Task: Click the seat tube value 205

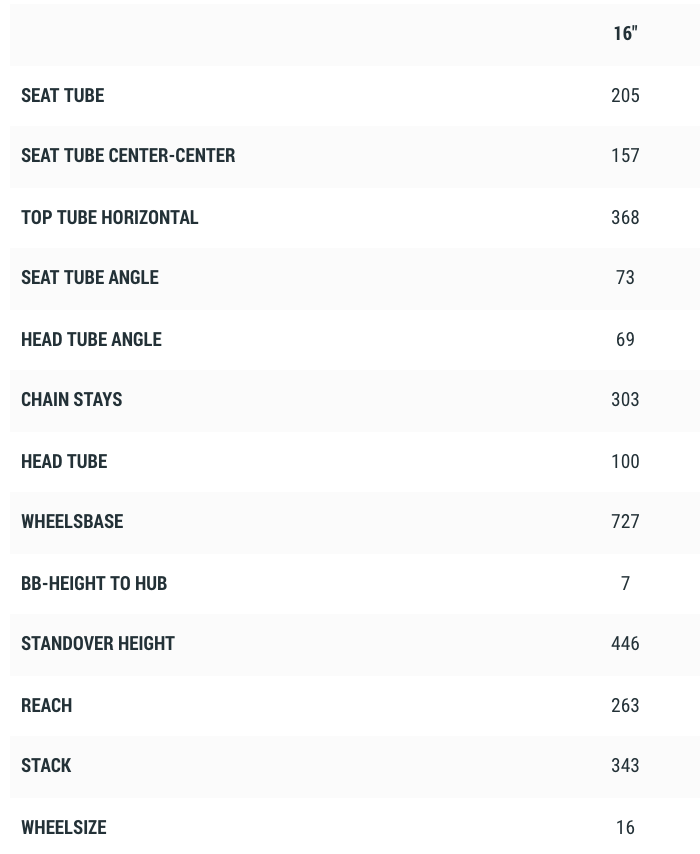Action: click(625, 96)
